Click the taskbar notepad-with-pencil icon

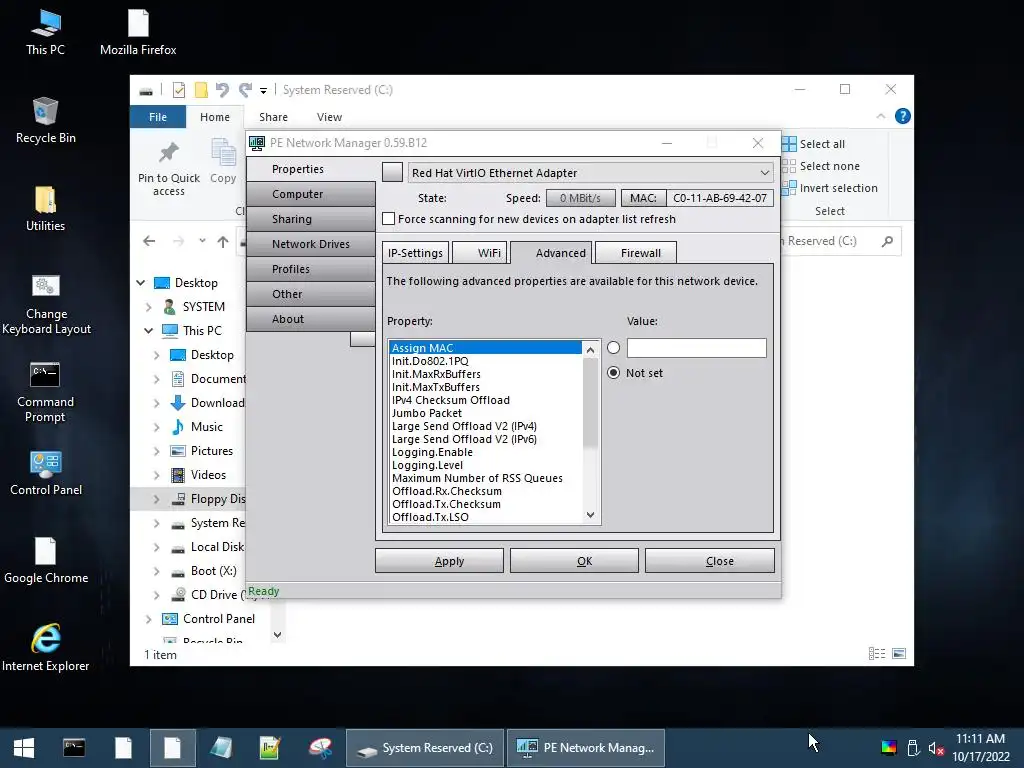270,748
